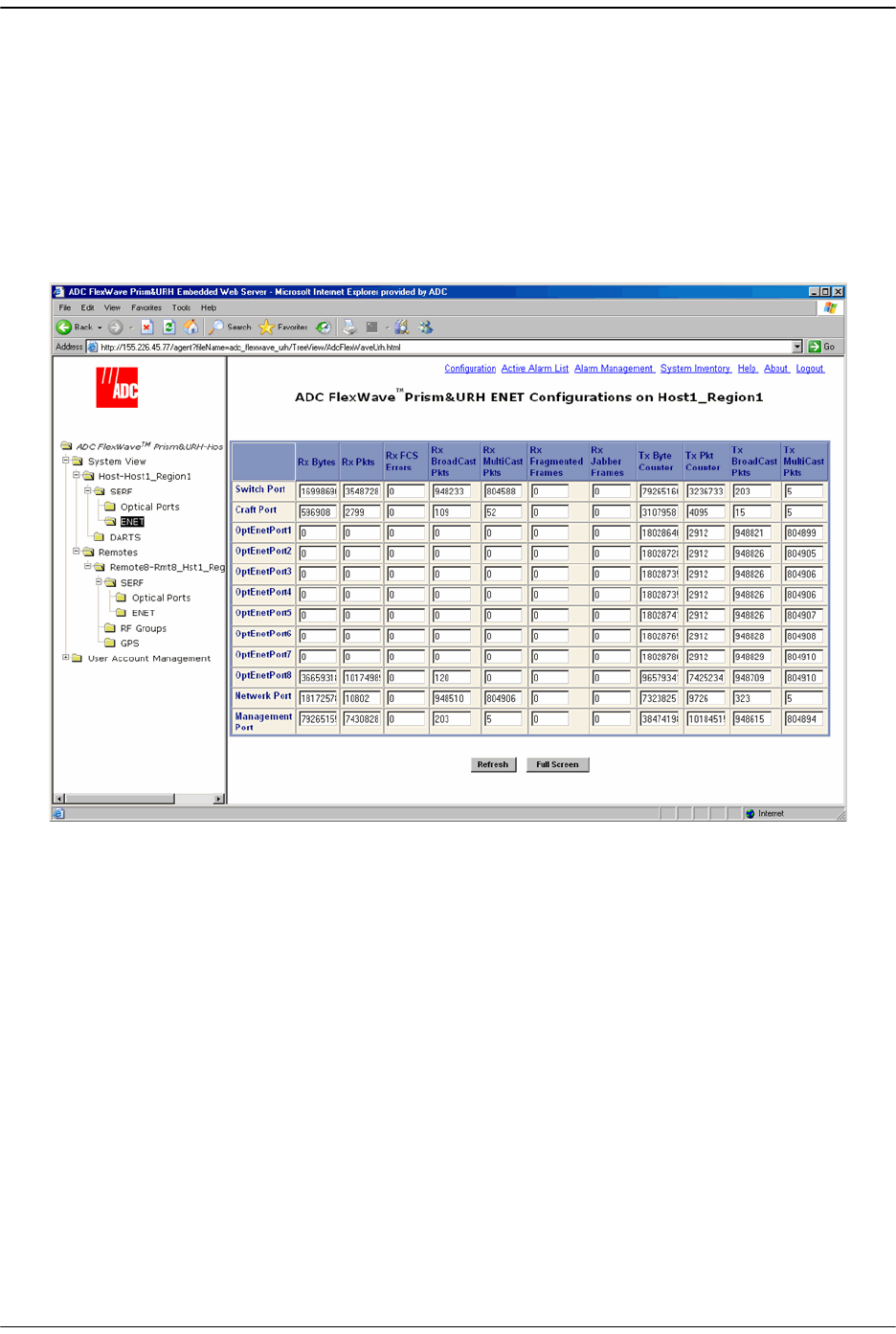Open the Help menu in menu bar
Viewport: 896px width, 1334px height.
(x=209, y=308)
